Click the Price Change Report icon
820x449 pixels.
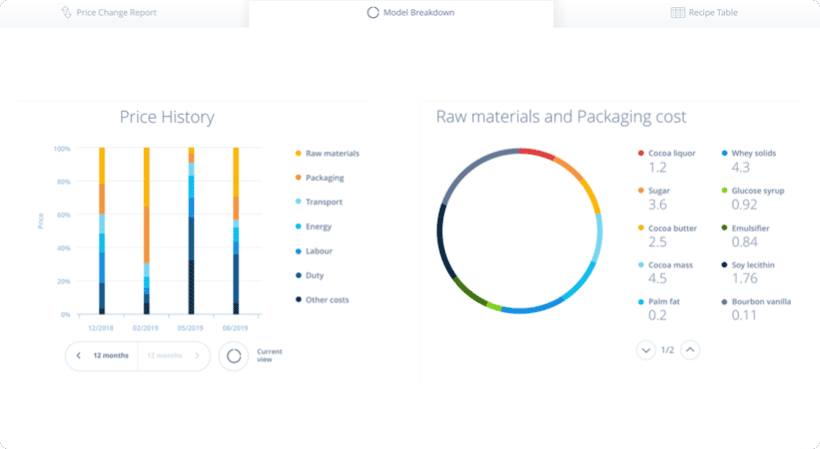coord(66,13)
